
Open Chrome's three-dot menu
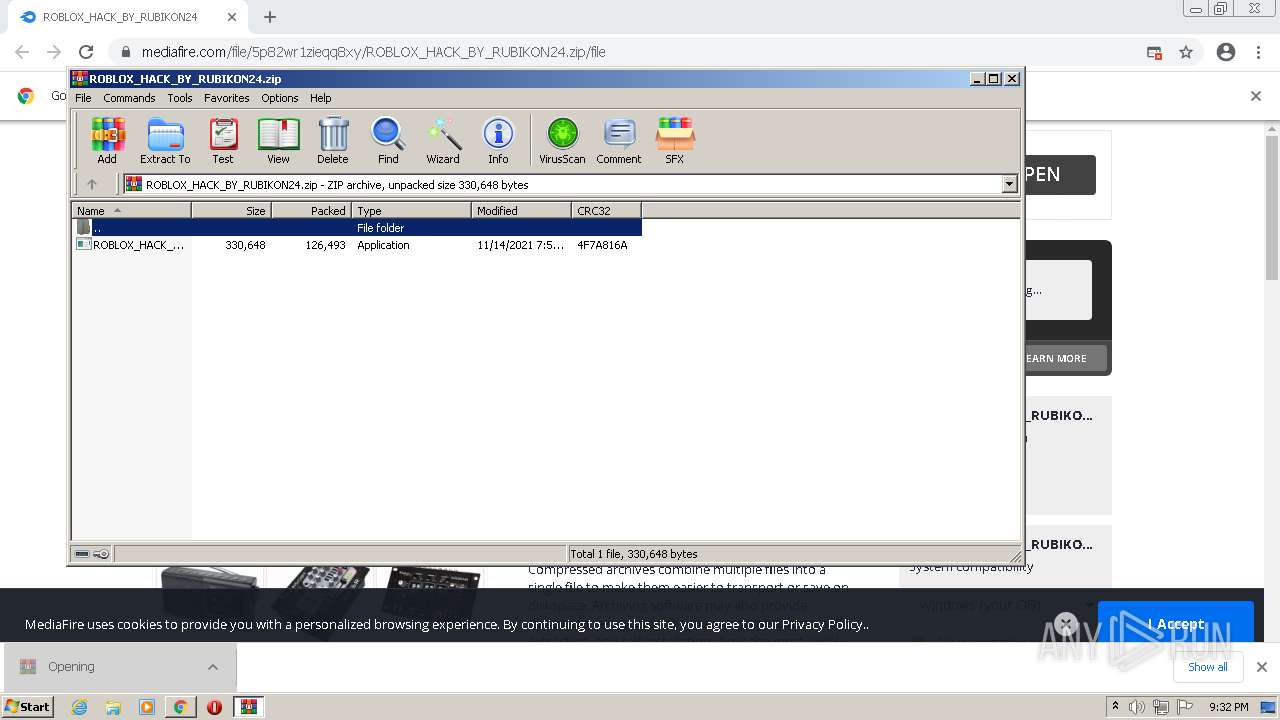1258,52
